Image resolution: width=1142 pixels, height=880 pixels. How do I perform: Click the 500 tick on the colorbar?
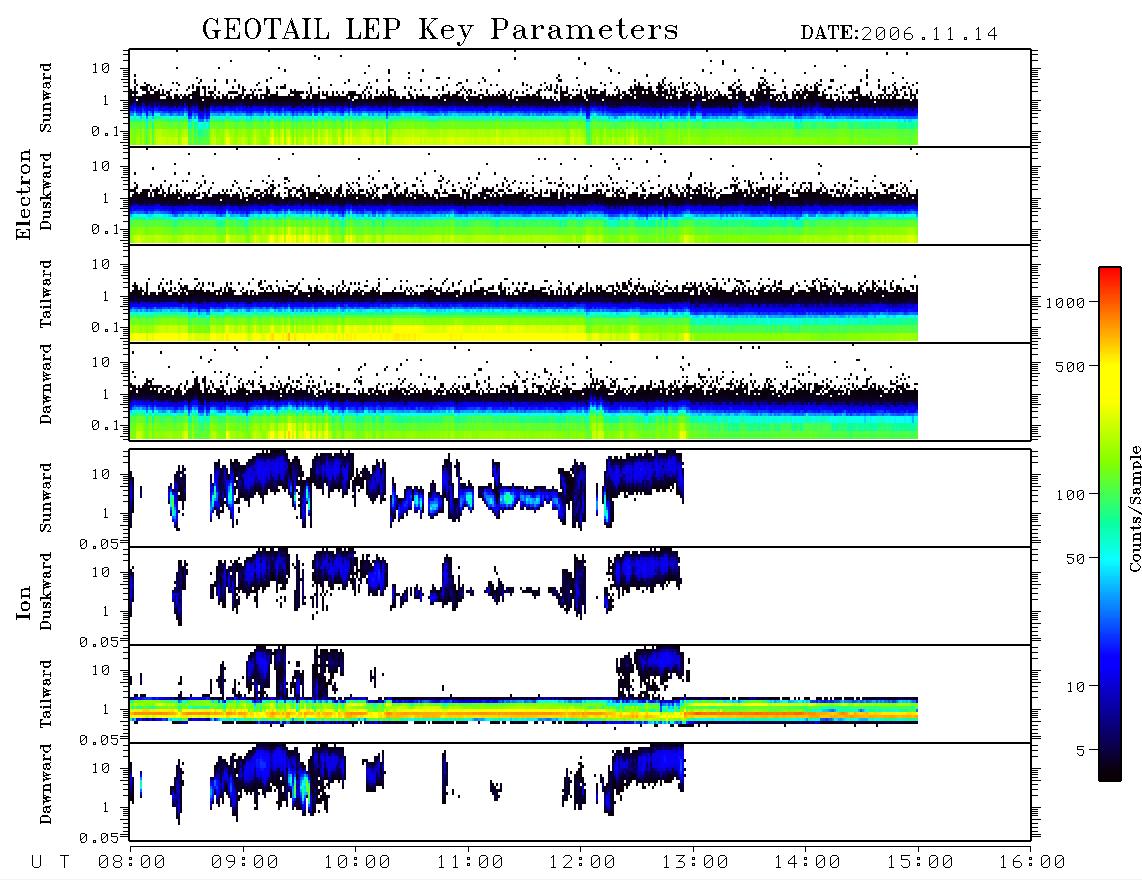pyautogui.click(x=1070, y=366)
